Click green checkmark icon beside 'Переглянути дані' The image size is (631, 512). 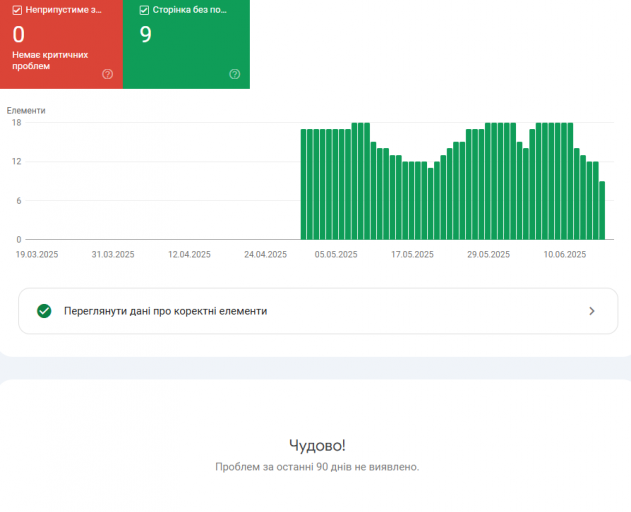point(44,311)
